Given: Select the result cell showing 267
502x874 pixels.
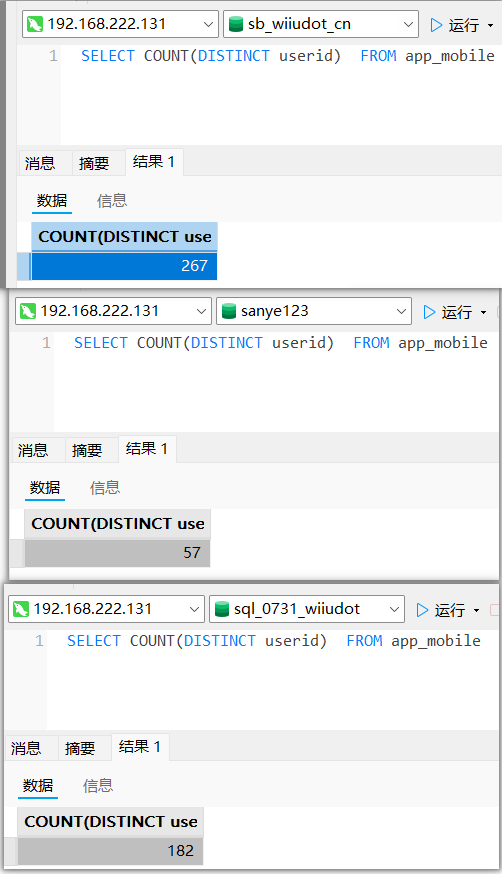Looking at the screenshot, I should (124, 266).
